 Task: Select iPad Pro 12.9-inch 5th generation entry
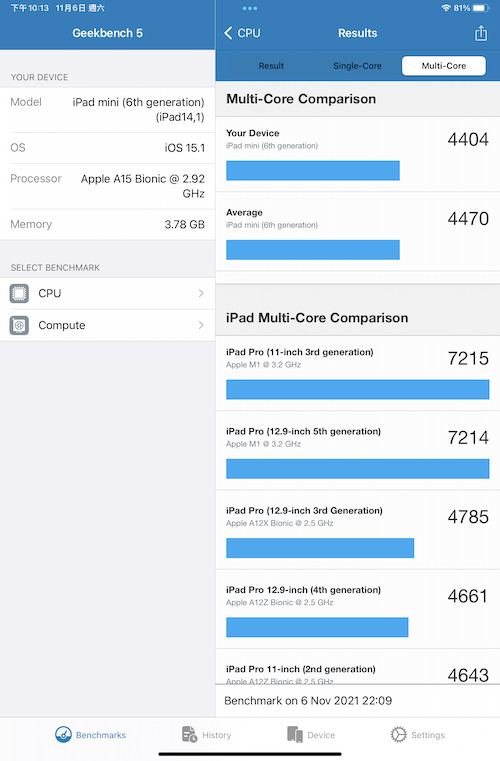pos(358,451)
